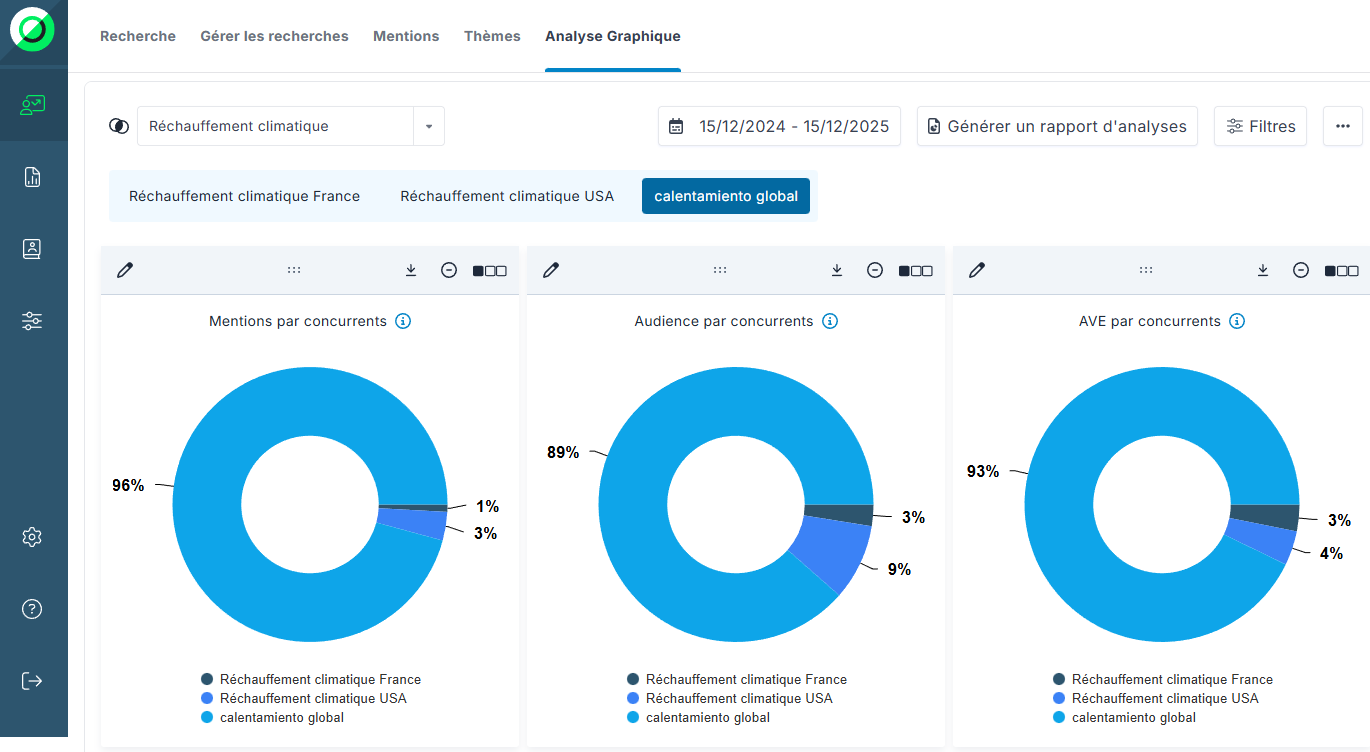Click Générer un rapport d'analyses button
The width and height of the screenshot is (1370, 752).
pyautogui.click(x=1057, y=127)
